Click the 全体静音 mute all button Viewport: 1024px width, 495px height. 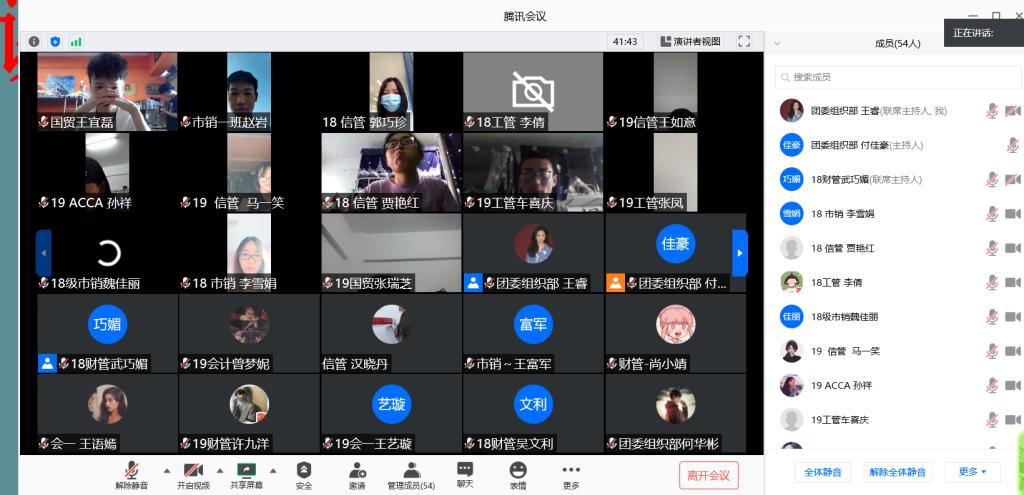click(822, 472)
